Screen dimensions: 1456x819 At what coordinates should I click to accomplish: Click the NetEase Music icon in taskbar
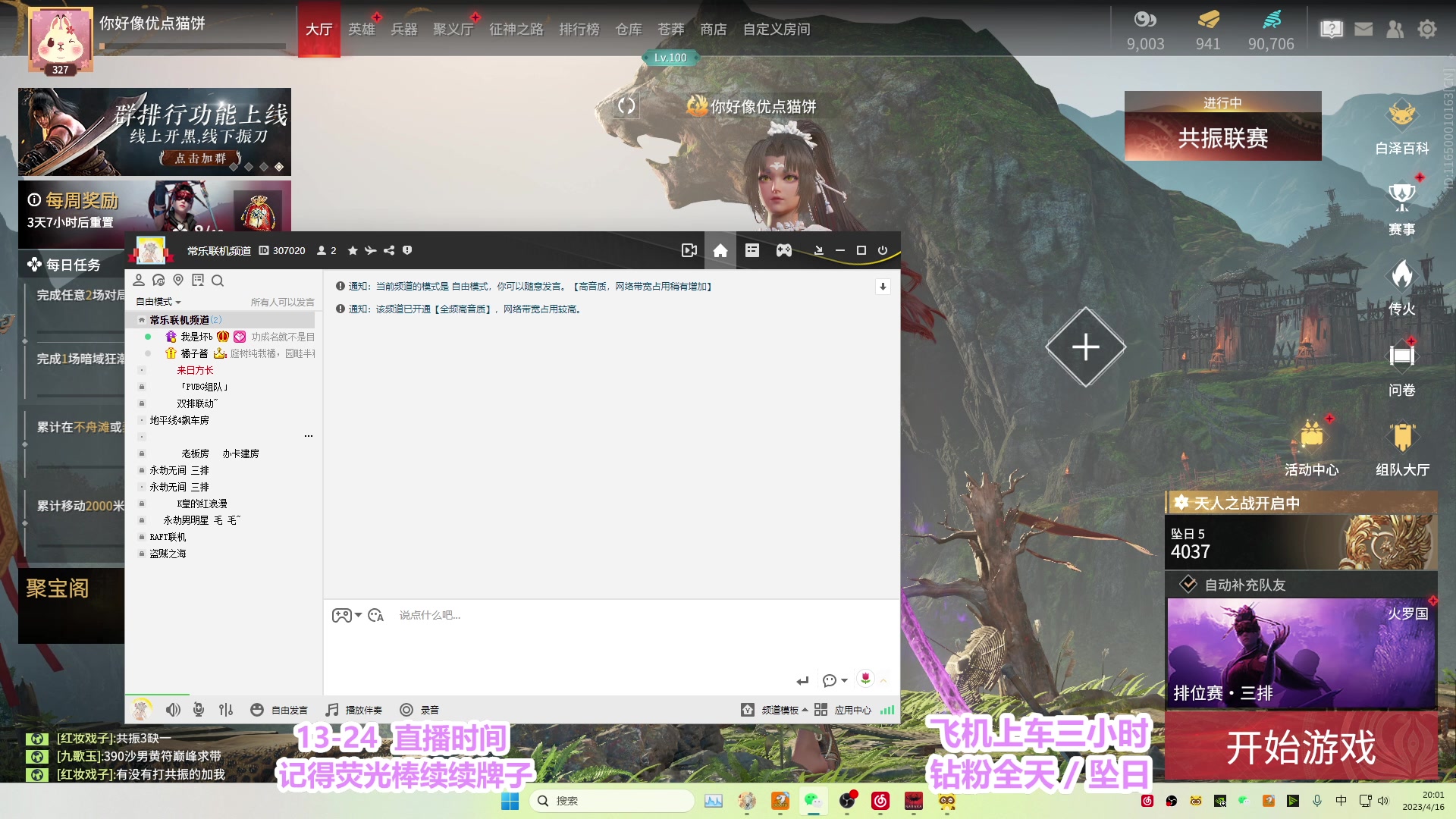tap(880, 801)
